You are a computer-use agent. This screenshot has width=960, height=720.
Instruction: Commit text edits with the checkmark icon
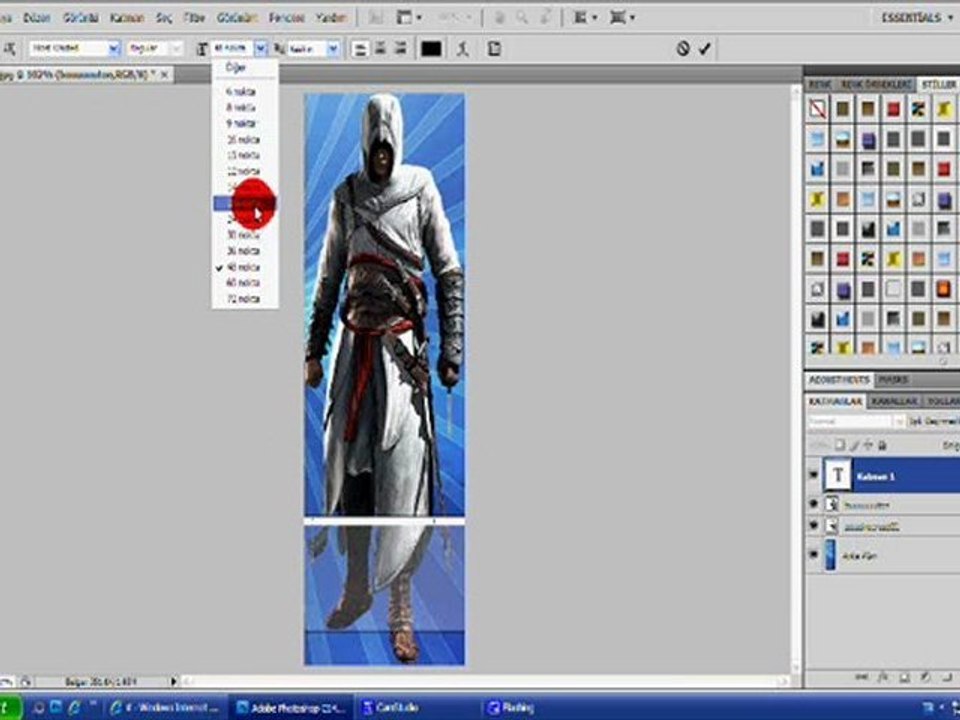(705, 48)
